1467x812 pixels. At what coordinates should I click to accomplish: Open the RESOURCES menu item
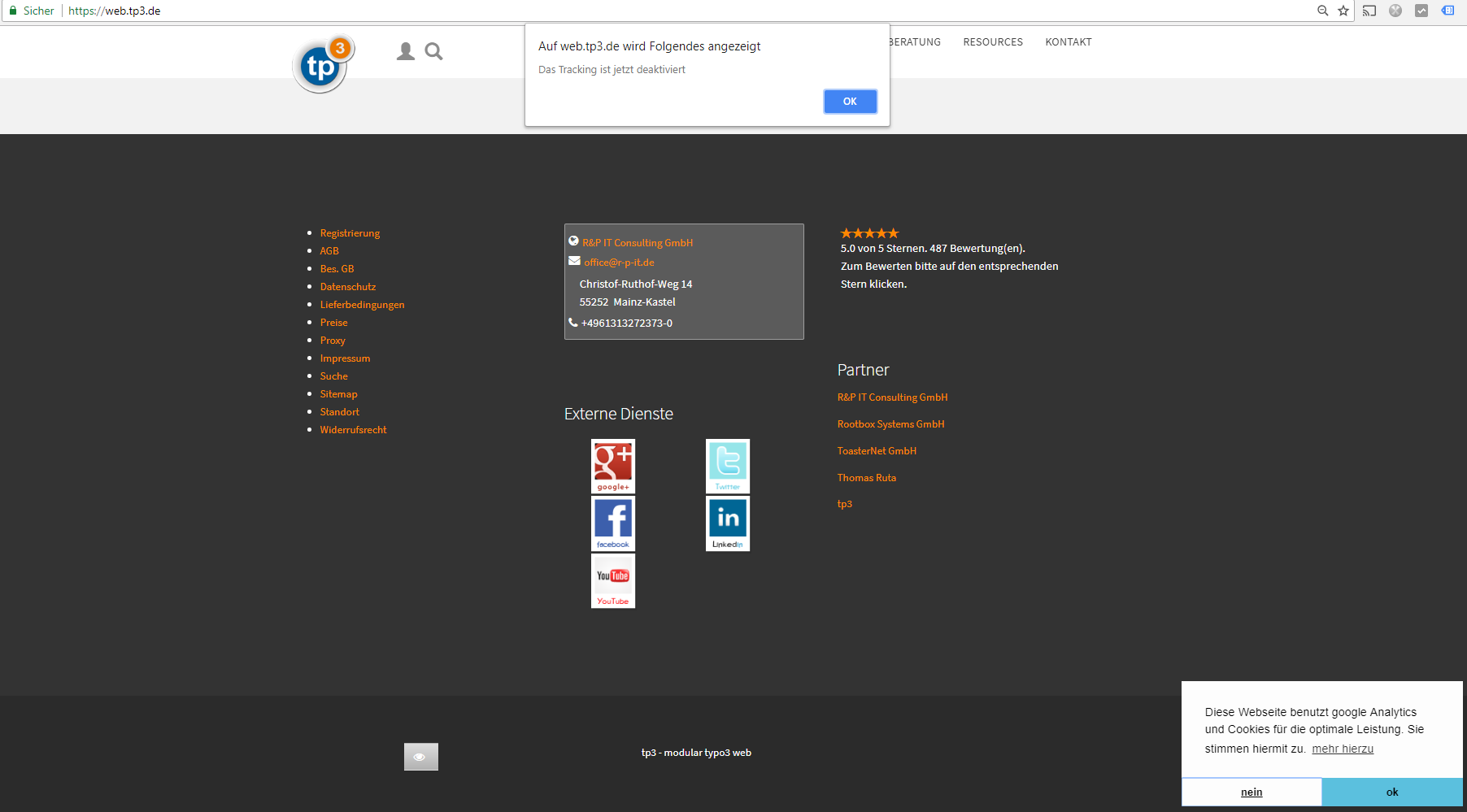(x=993, y=42)
